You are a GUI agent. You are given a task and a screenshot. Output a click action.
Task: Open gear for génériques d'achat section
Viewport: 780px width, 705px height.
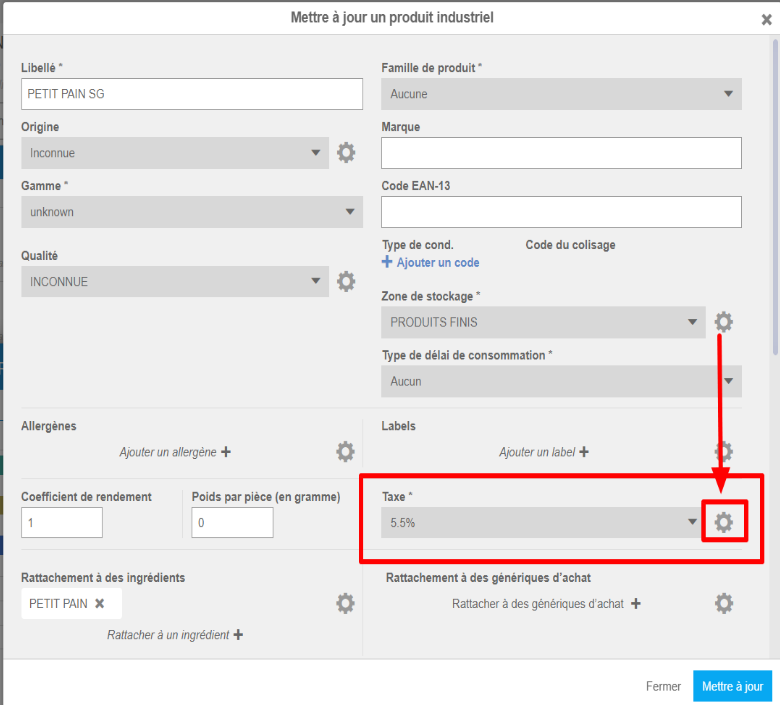pyautogui.click(x=724, y=603)
